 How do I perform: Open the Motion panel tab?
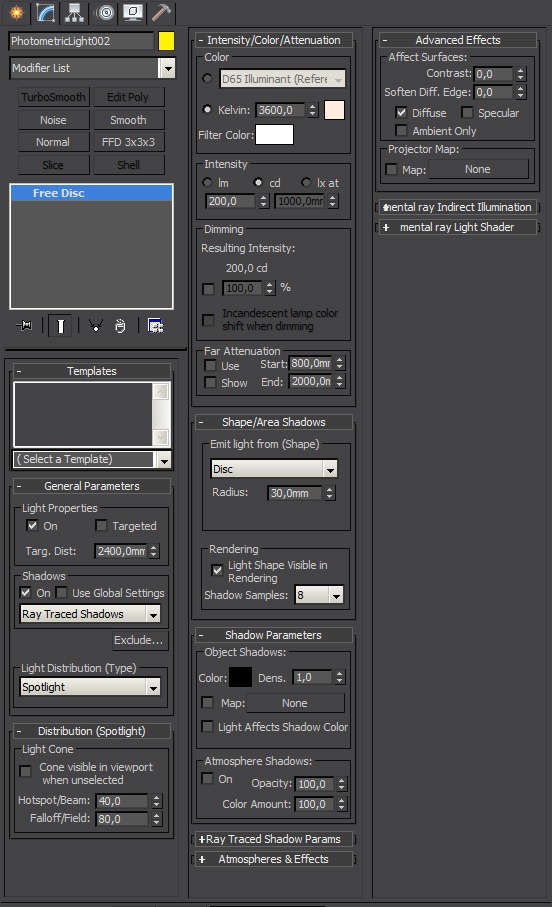pos(105,12)
